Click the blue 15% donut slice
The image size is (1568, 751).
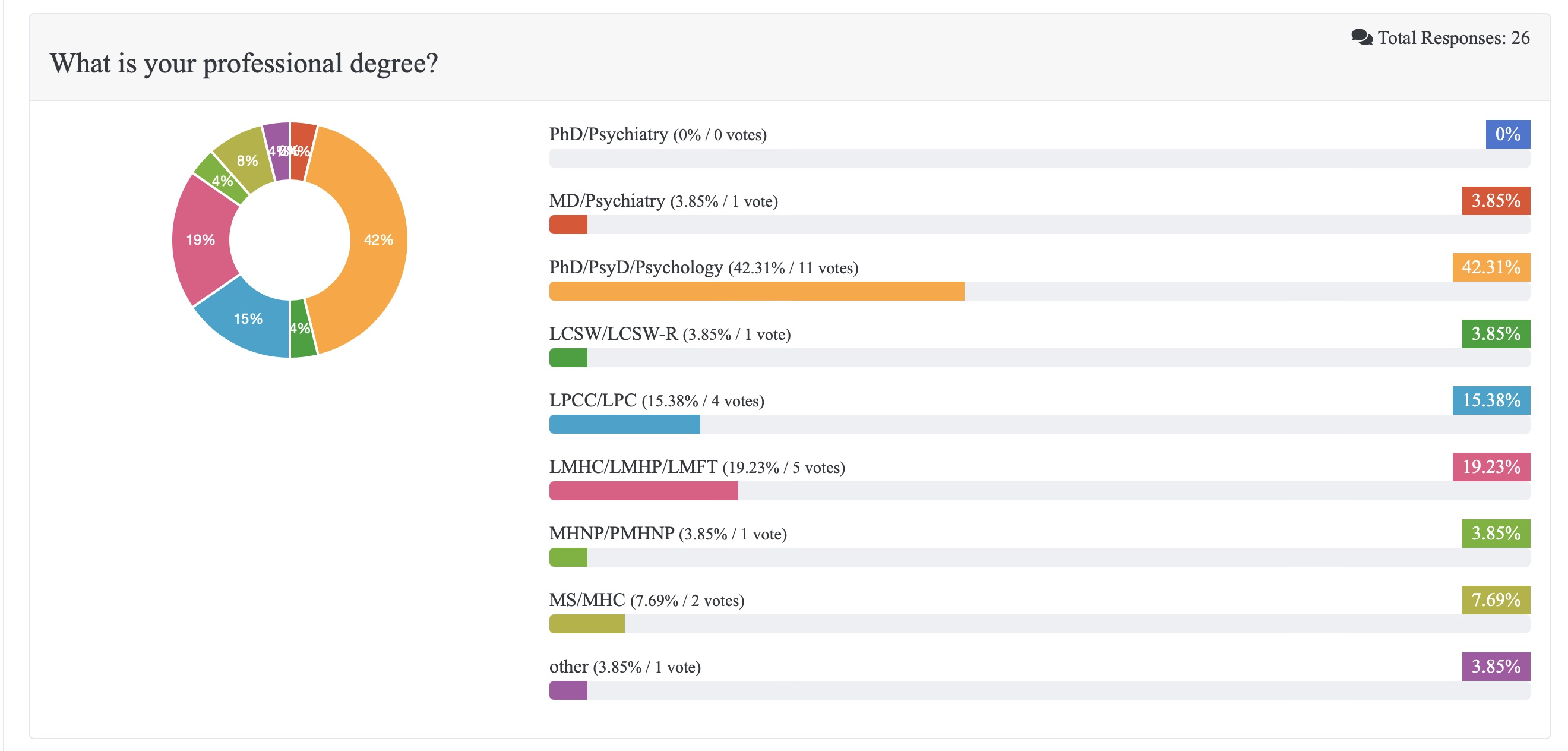point(248,318)
